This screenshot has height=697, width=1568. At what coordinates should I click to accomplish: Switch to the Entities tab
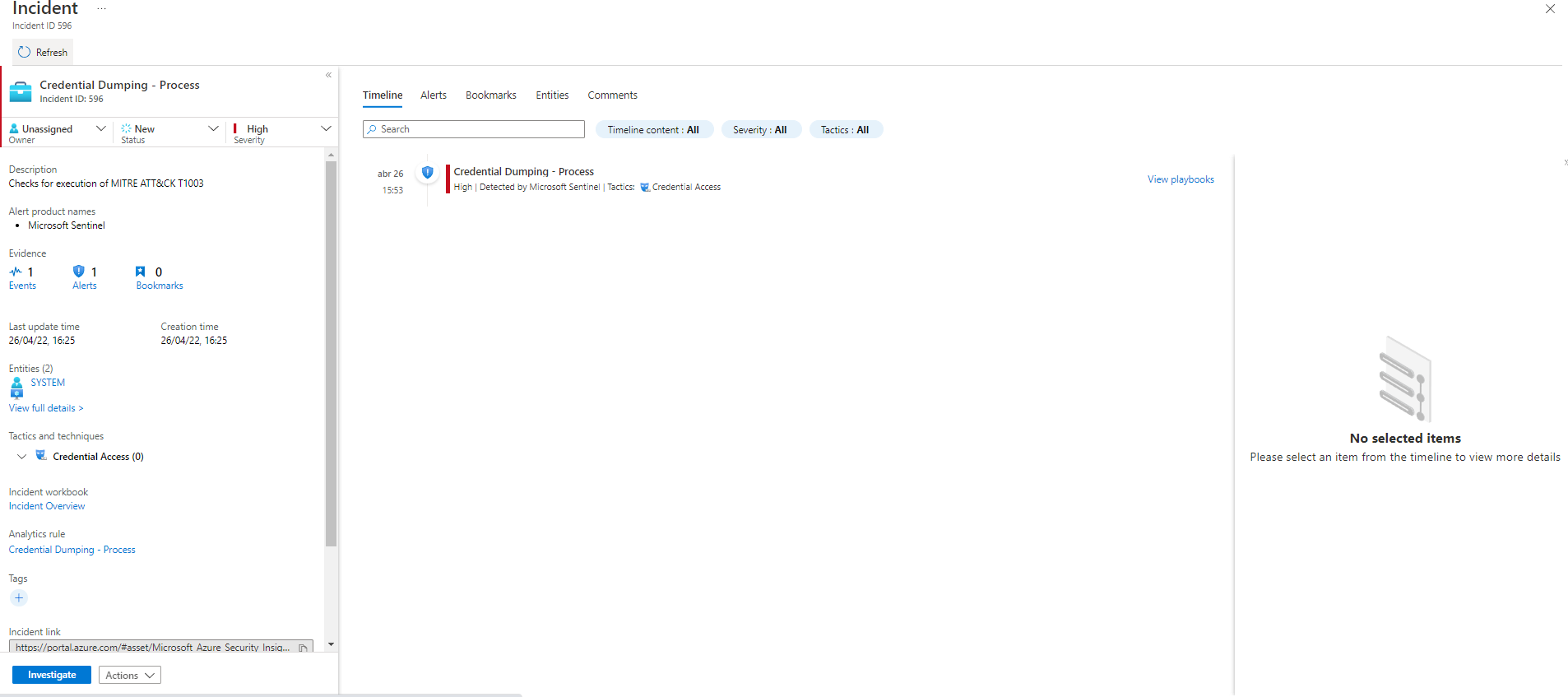552,95
